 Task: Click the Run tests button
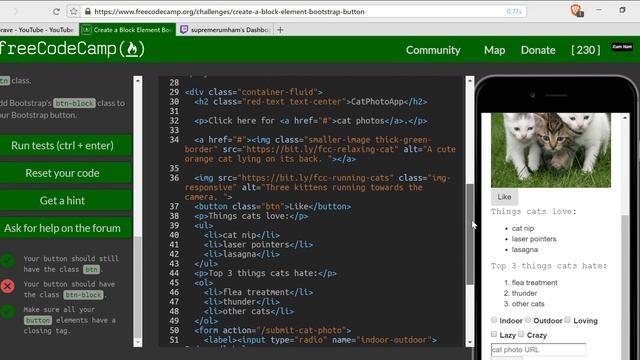coord(65,145)
